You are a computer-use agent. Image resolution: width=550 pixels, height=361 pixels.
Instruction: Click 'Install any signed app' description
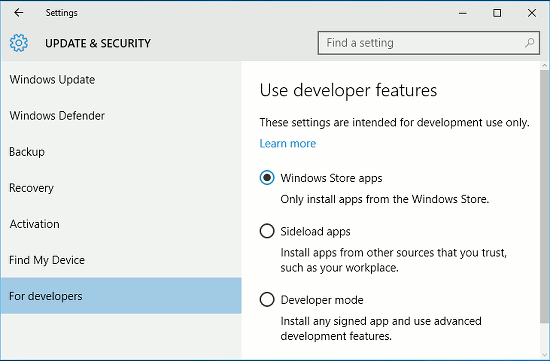381,328
